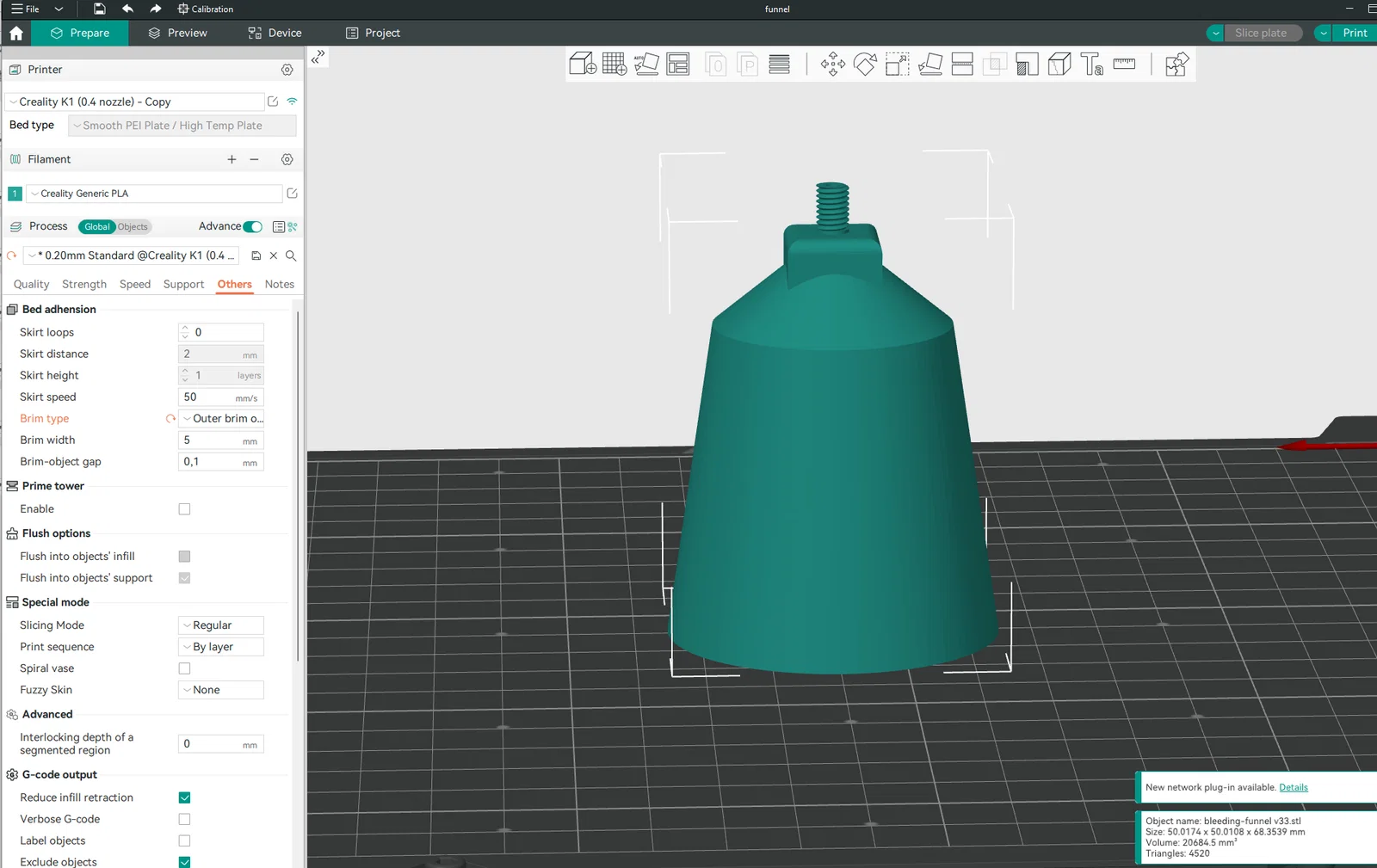Open the File menu

coord(26,9)
